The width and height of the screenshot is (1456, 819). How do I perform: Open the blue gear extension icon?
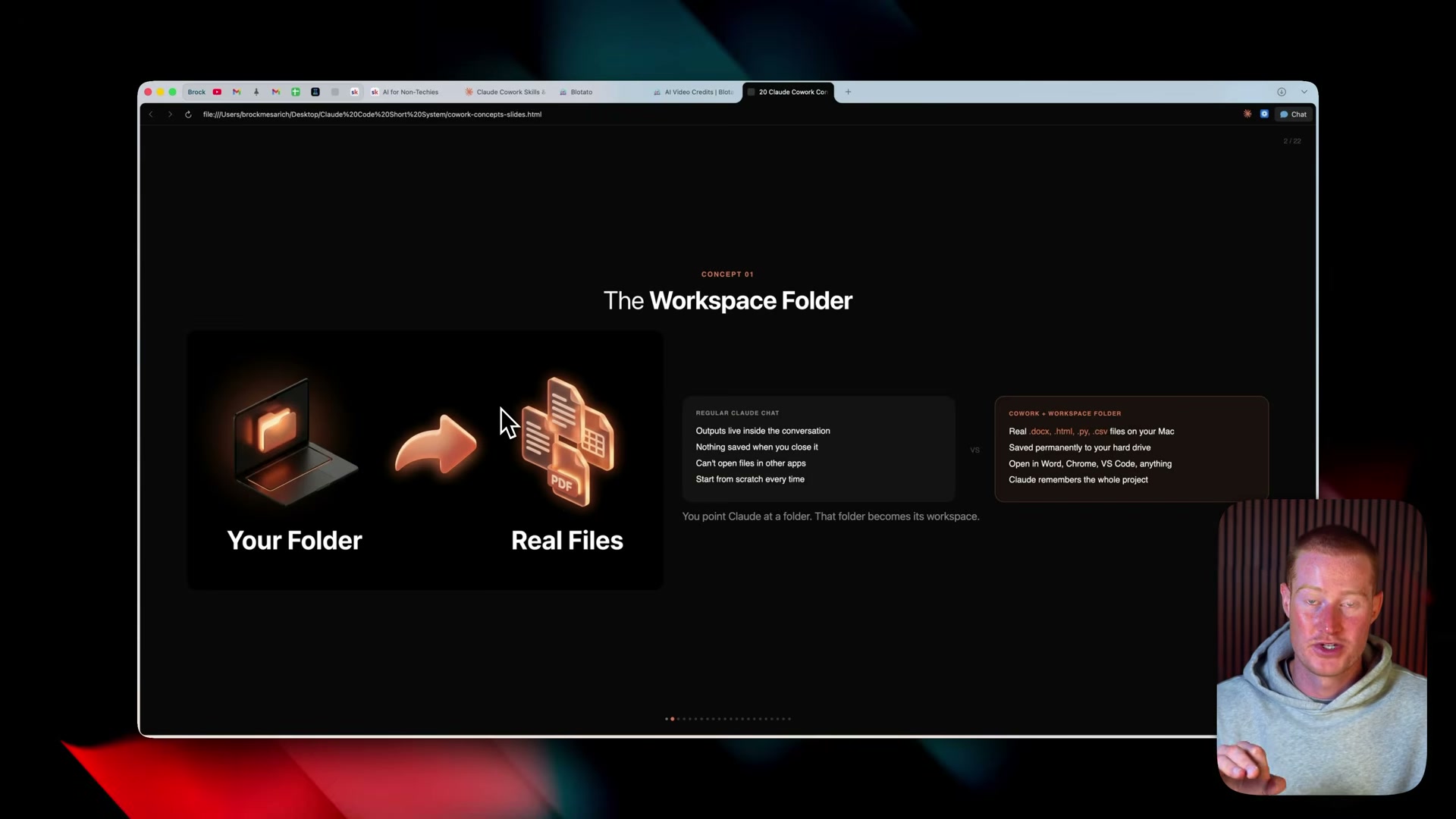click(x=1265, y=114)
